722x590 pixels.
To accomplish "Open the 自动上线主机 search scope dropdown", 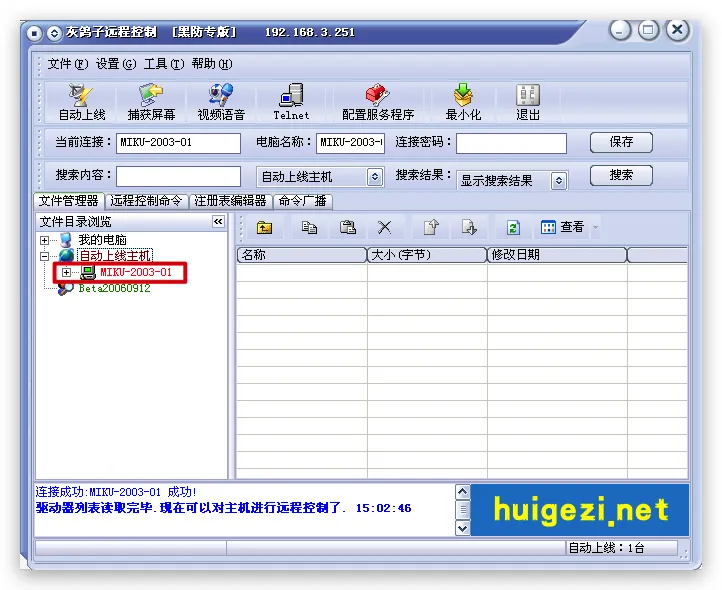I will [375, 177].
